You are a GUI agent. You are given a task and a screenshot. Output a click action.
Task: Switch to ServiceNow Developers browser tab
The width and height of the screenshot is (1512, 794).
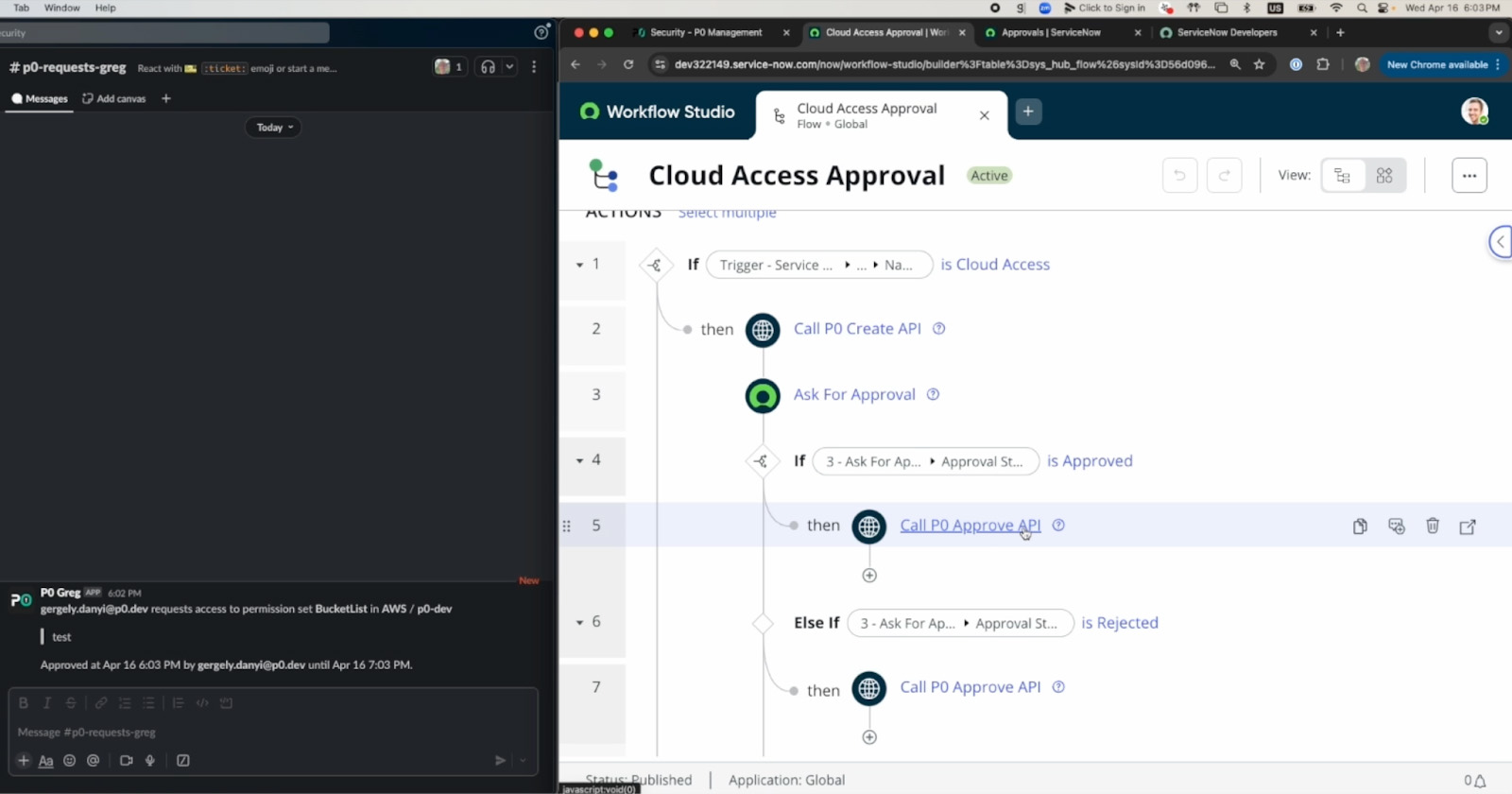click(x=1227, y=32)
